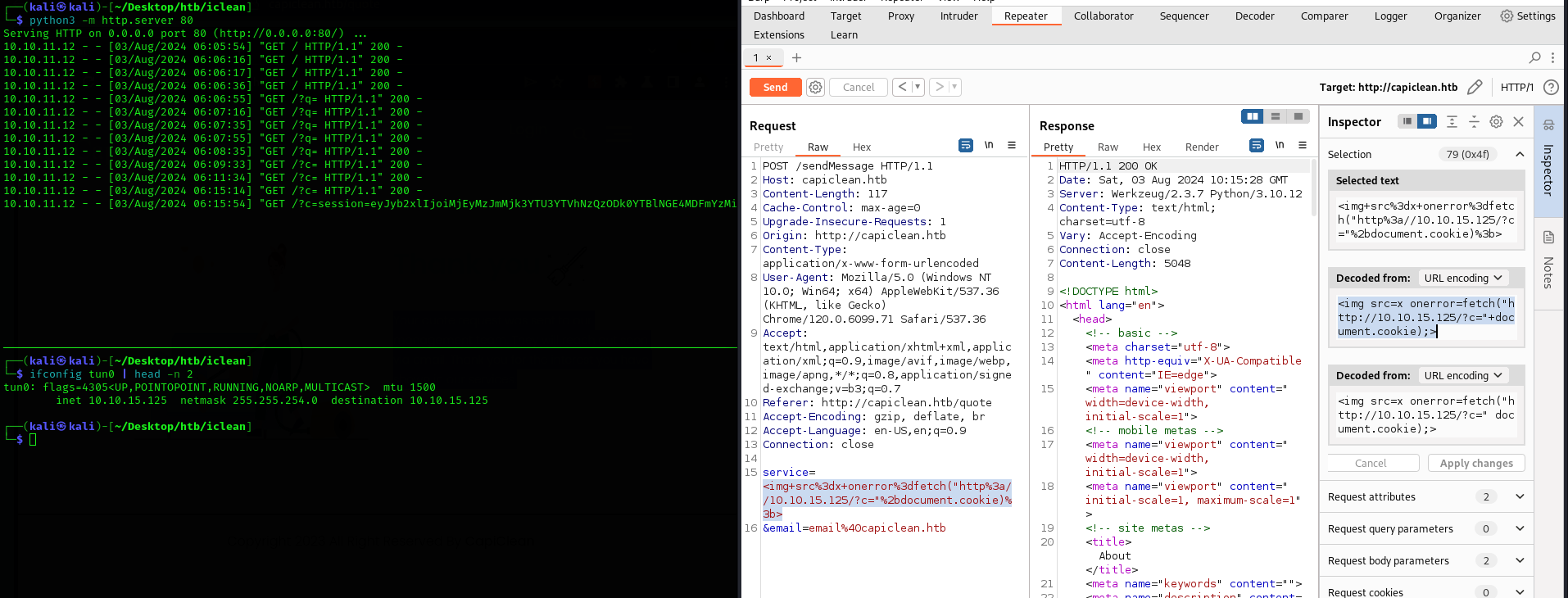The height and width of the screenshot is (598, 1568).
Task: Collapse the Selection section
Action: pyautogui.click(x=1520, y=154)
